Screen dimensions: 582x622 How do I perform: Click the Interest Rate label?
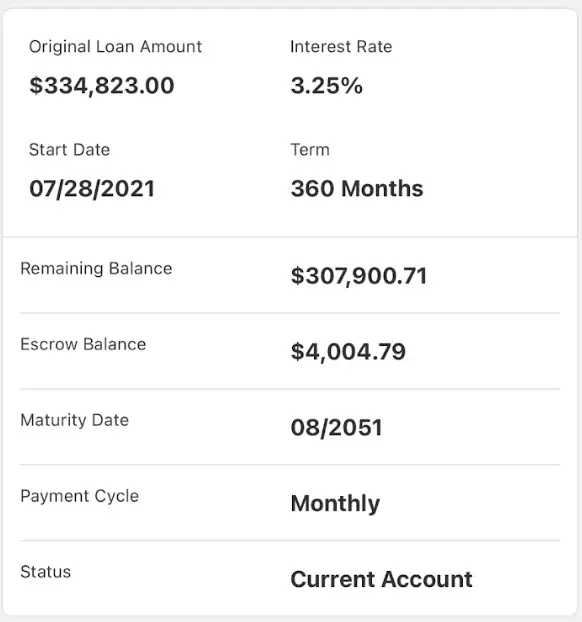341,46
